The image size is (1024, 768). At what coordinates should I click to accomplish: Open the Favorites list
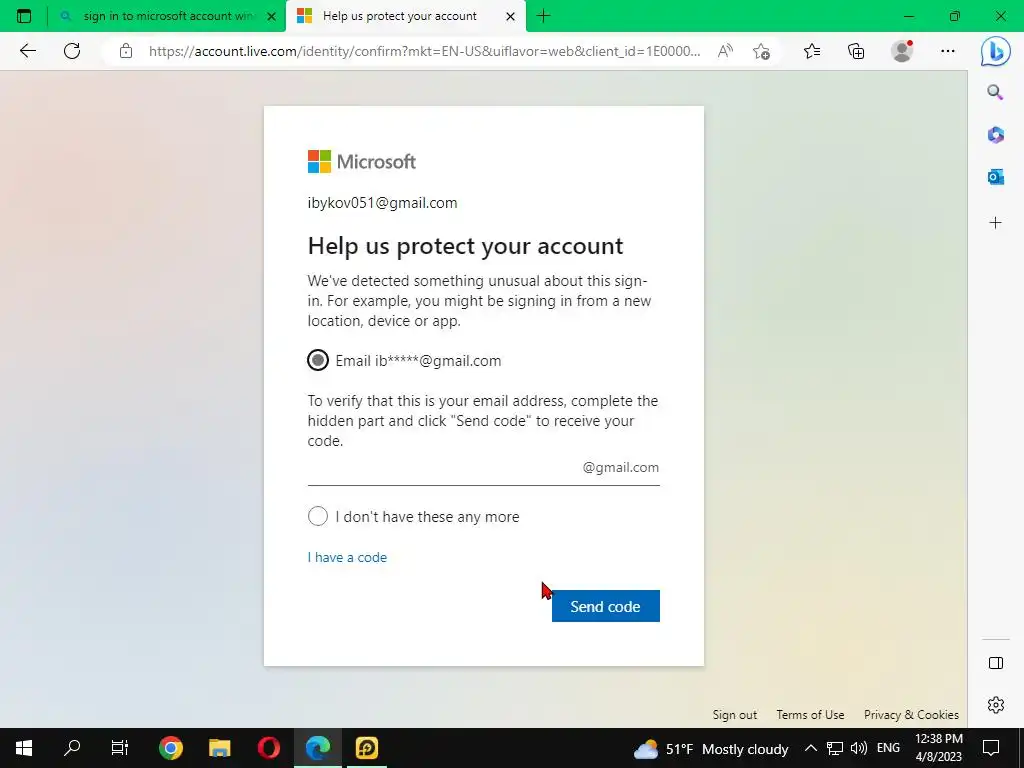(x=812, y=51)
